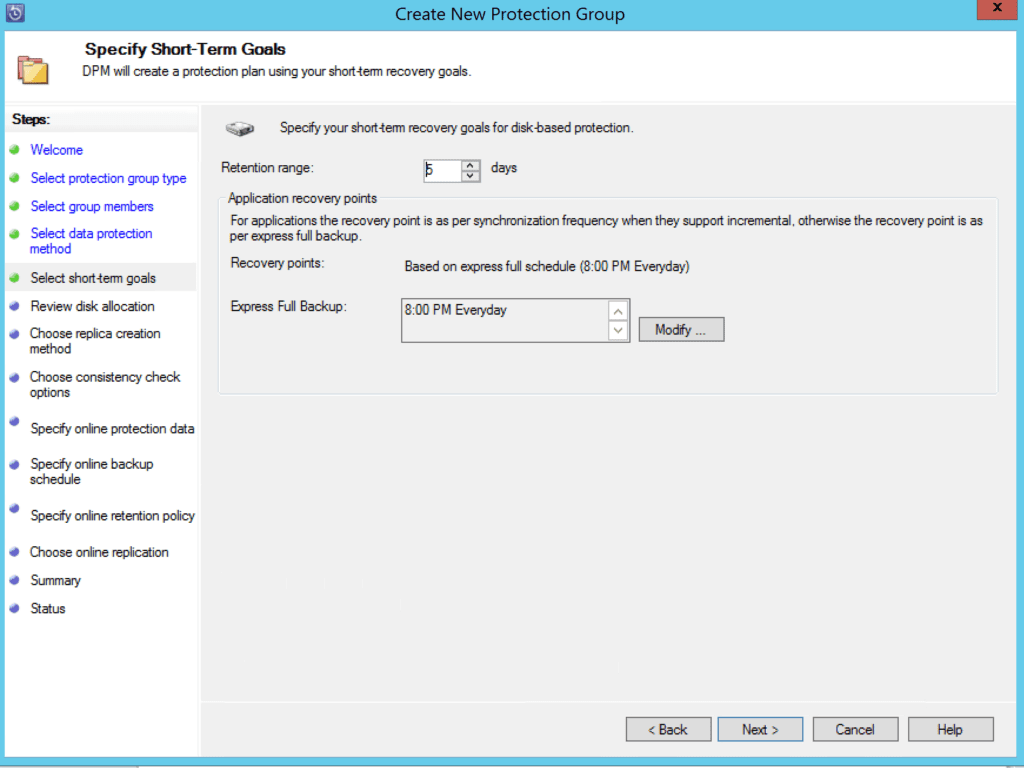Click the Create New Protection Group title
Screen dimensions: 1024x768
point(510,14)
